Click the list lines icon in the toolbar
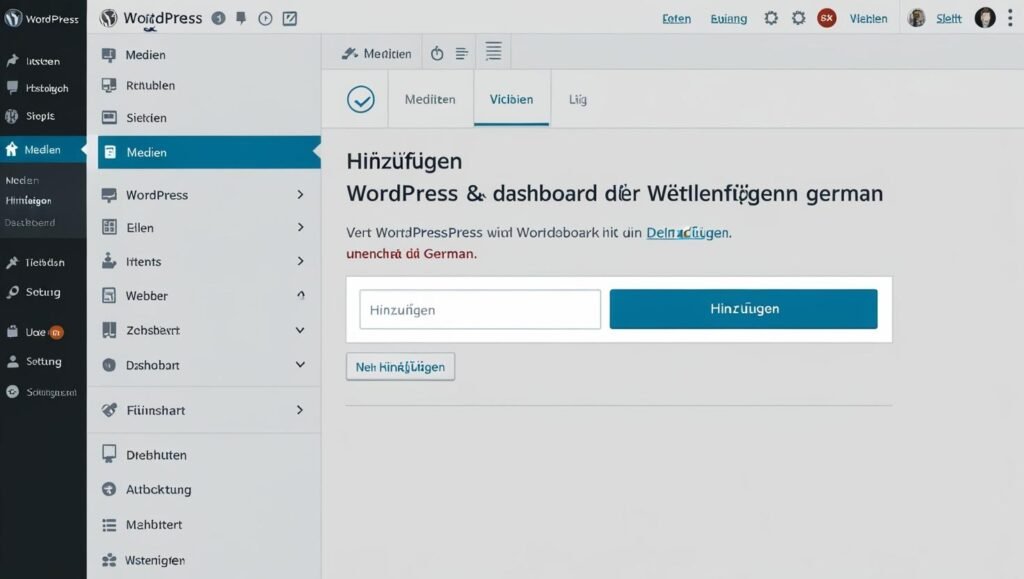The width and height of the screenshot is (1024, 579). pyautogui.click(x=494, y=51)
